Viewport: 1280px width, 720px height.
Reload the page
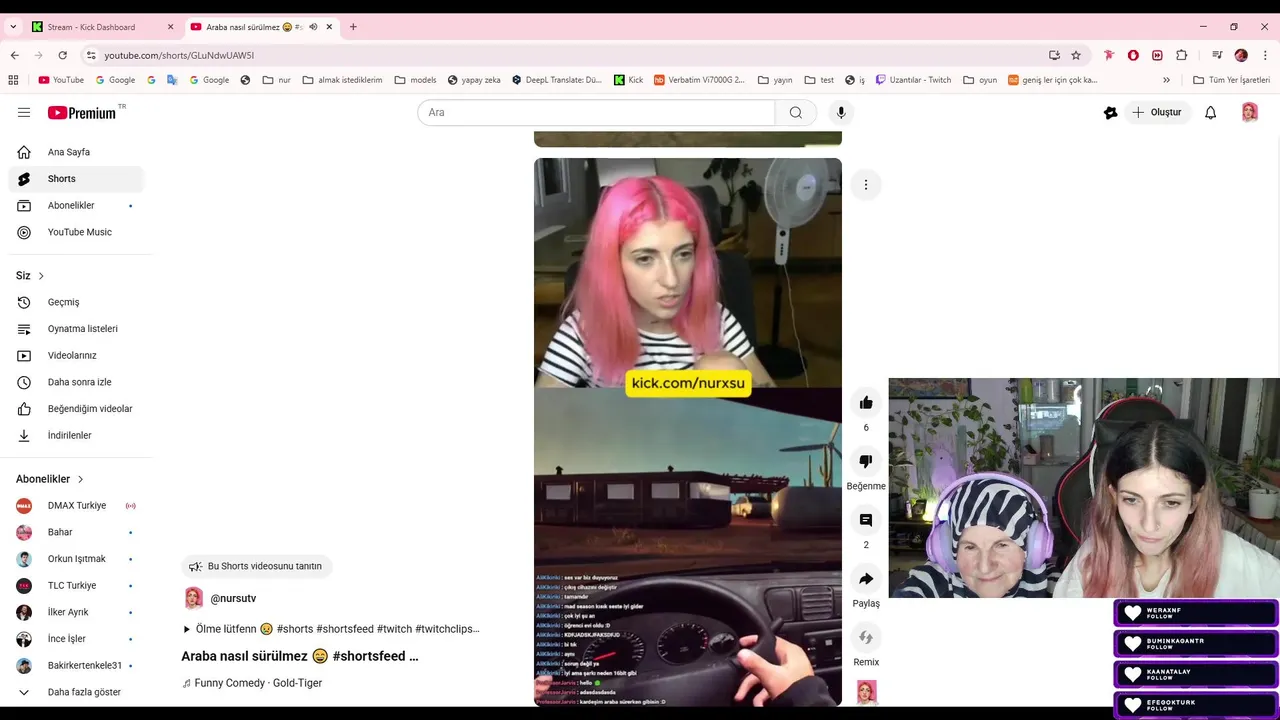[x=63, y=55]
